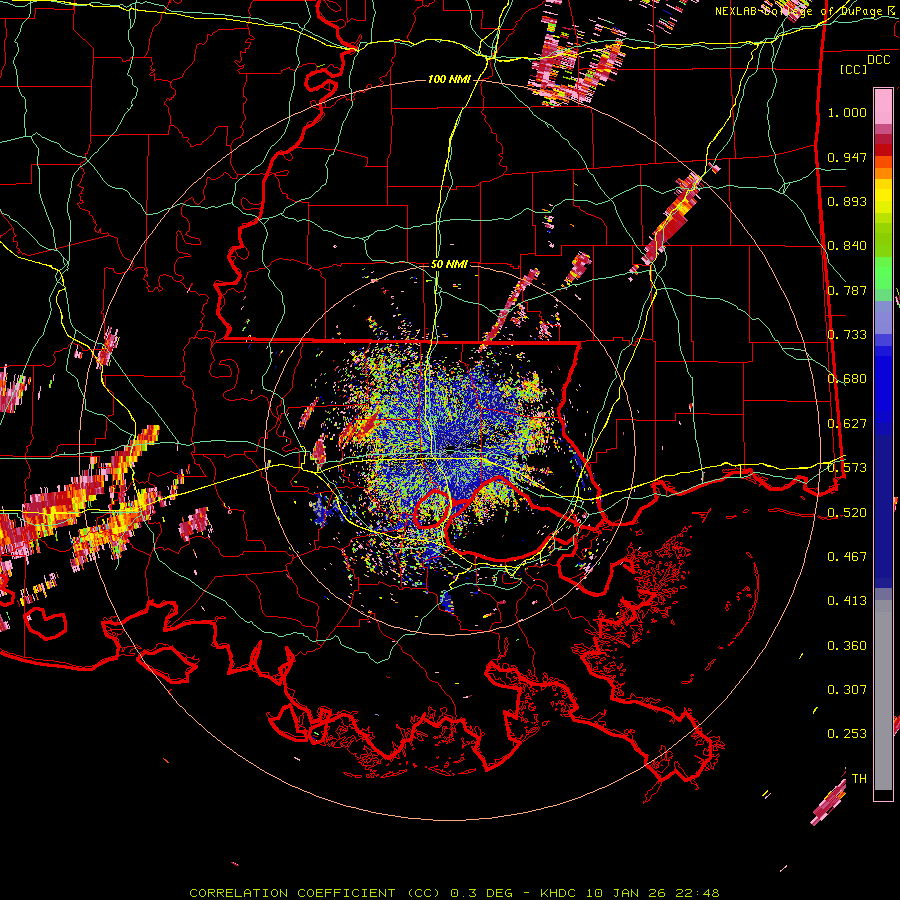Image resolution: width=900 pixels, height=900 pixels.
Task: Click the 0.680 scale value
Action: [847, 379]
